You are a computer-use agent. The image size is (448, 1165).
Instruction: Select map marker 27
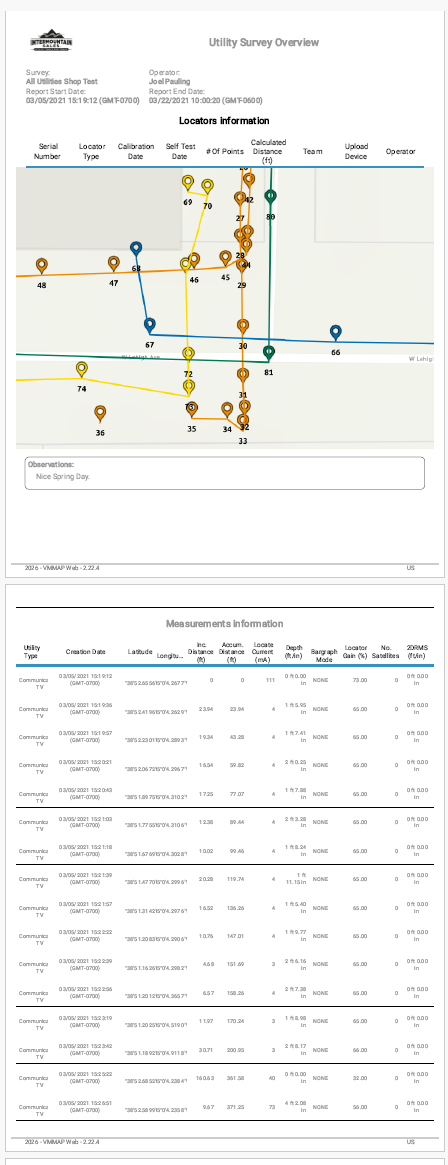(x=240, y=200)
